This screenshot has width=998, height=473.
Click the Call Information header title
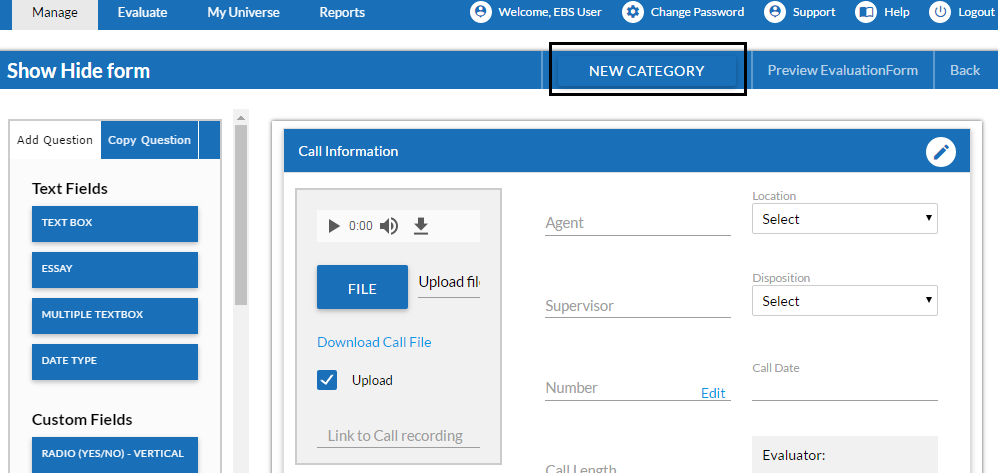[x=348, y=152]
